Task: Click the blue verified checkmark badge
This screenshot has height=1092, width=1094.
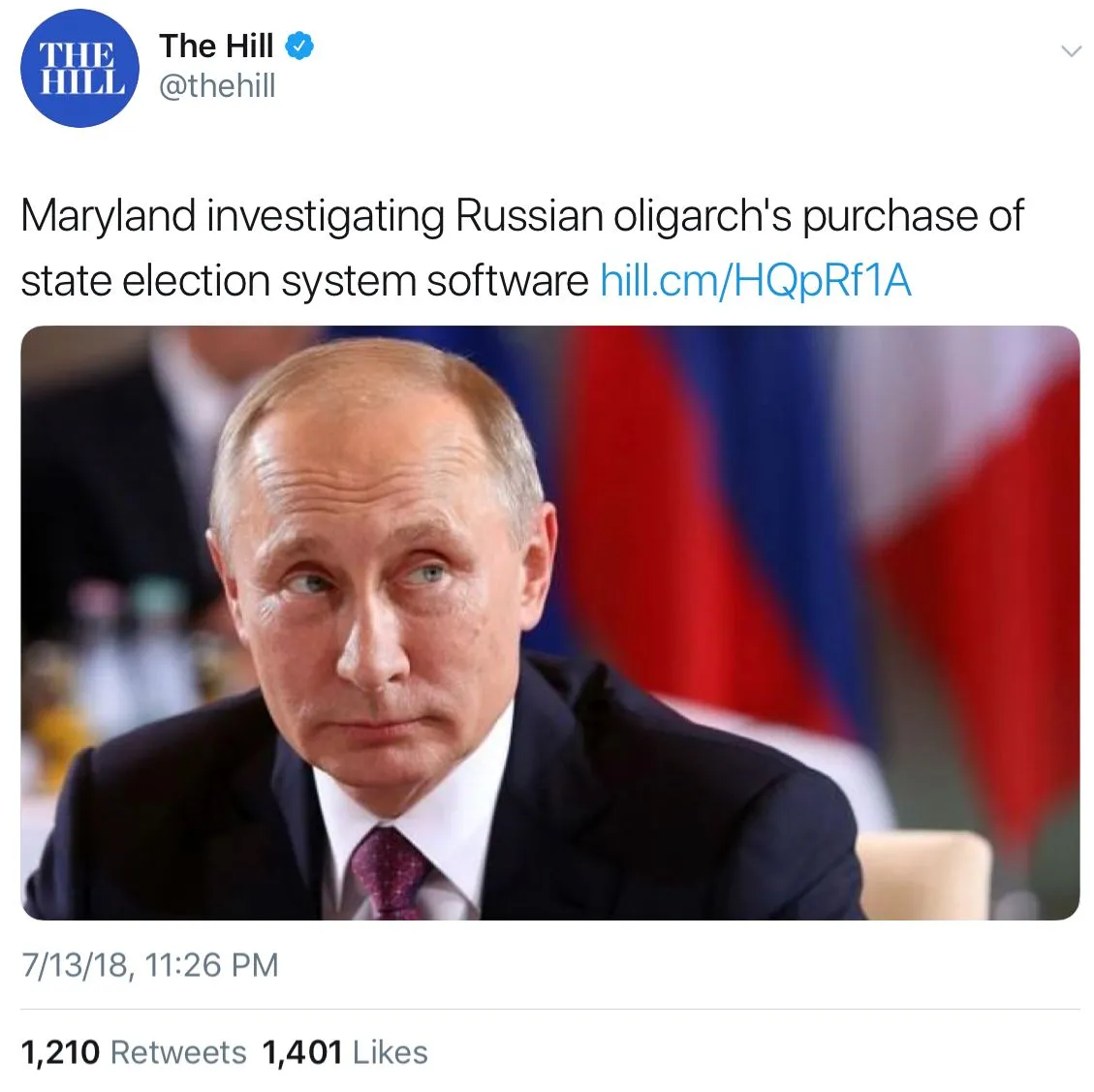Action: point(300,47)
